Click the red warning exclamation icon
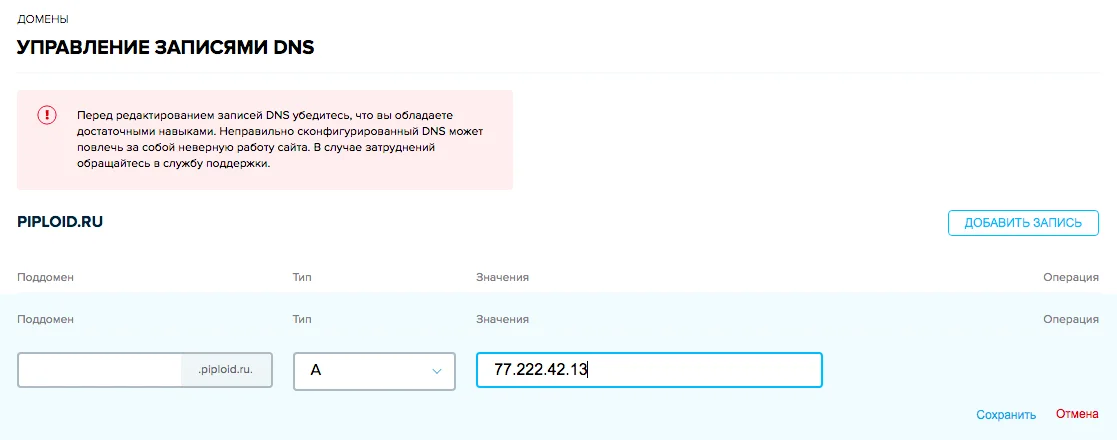 pyautogui.click(x=46, y=115)
